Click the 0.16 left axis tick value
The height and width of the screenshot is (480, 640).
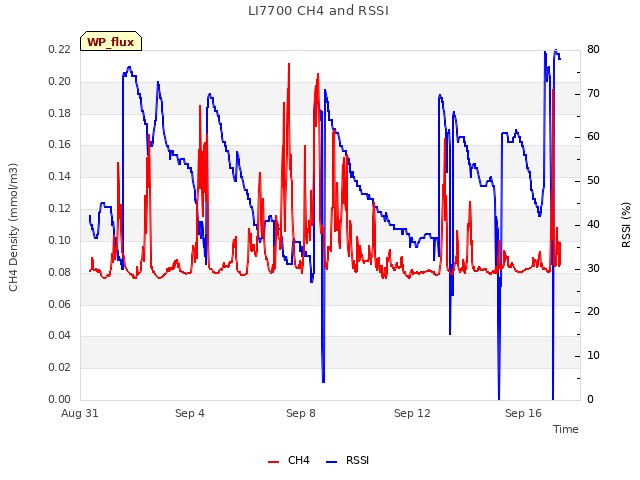click(x=60, y=144)
